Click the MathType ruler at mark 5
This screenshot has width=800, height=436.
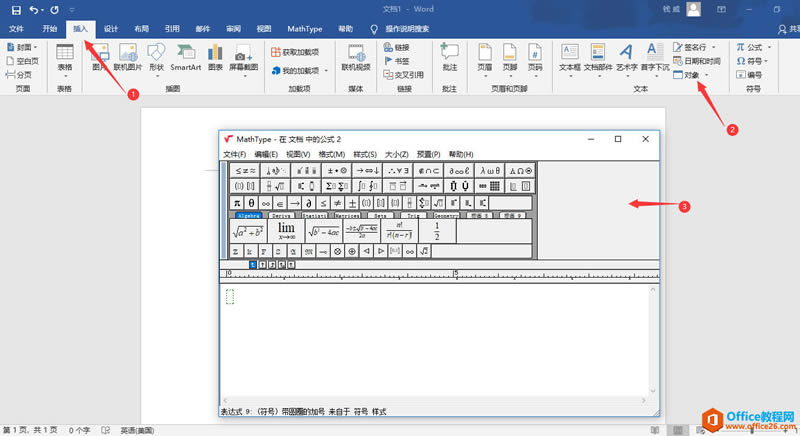coord(456,274)
